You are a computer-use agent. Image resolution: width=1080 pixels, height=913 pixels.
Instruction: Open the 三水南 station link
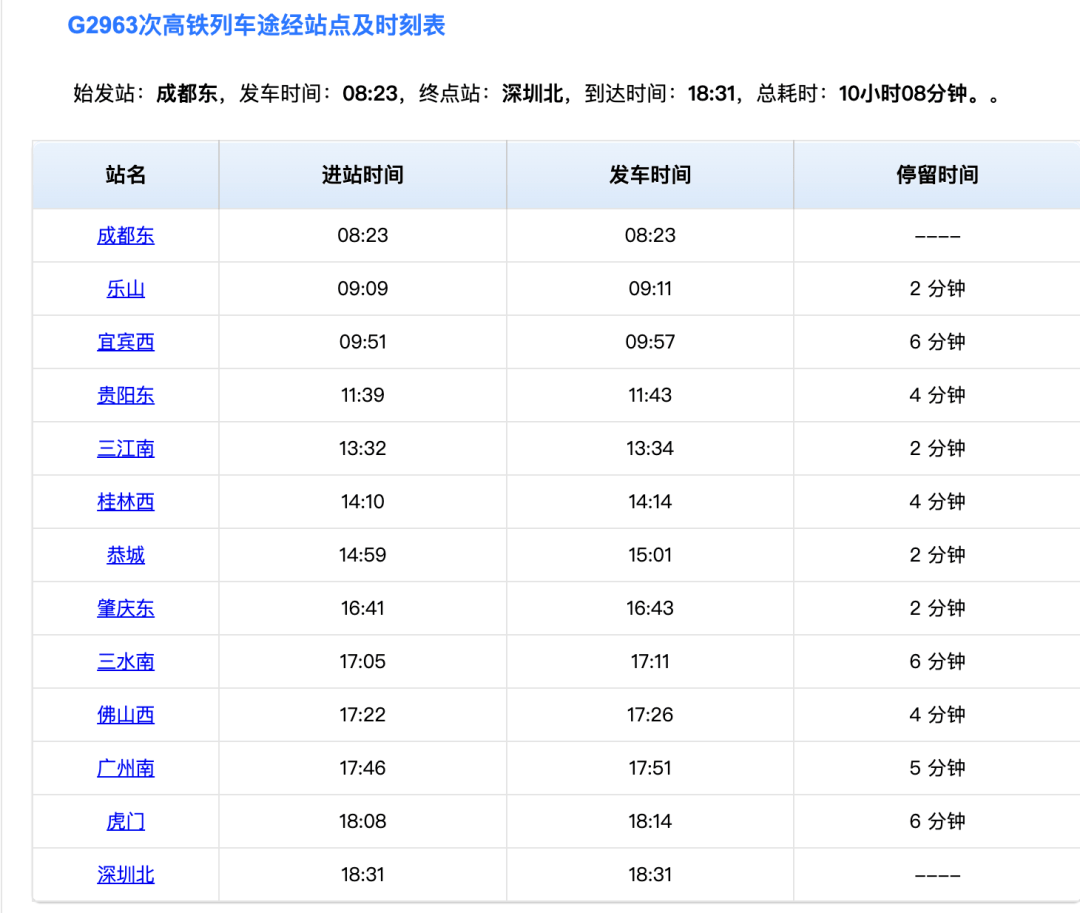[x=125, y=662]
